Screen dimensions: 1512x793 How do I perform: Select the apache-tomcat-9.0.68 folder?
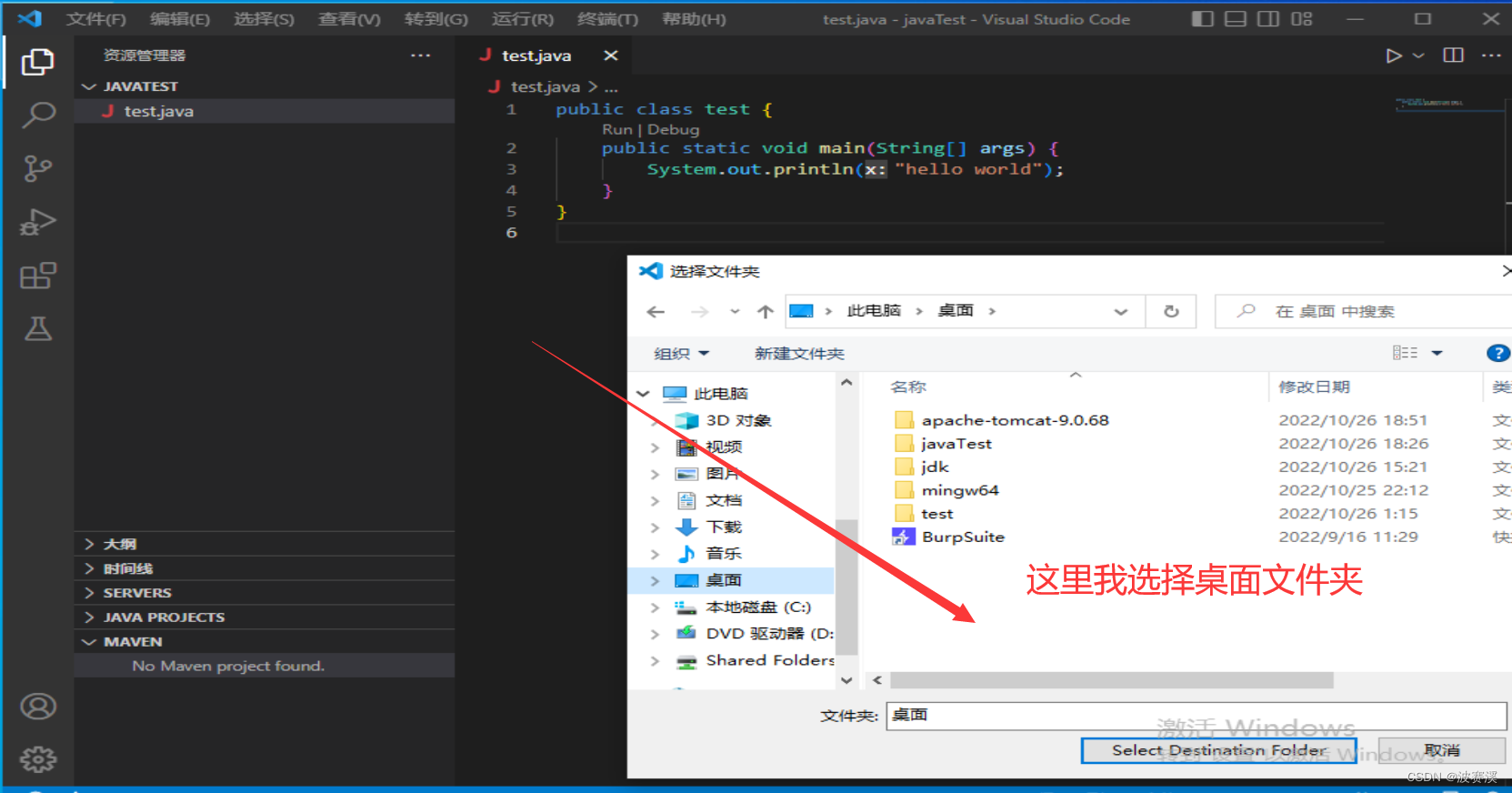click(x=1015, y=420)
